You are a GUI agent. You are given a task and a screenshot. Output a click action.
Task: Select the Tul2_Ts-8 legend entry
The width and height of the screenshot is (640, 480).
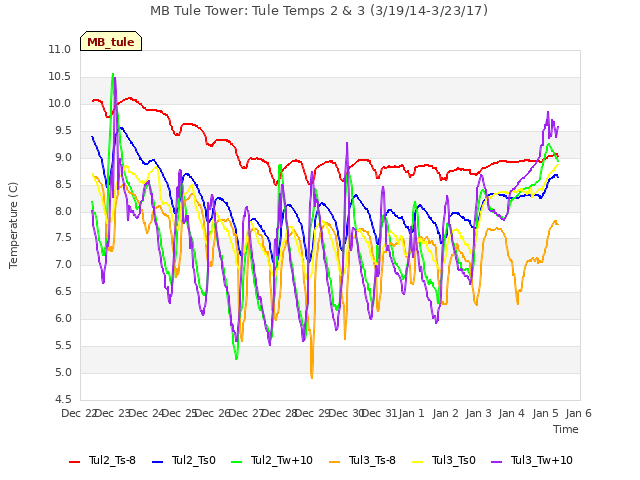102,460
